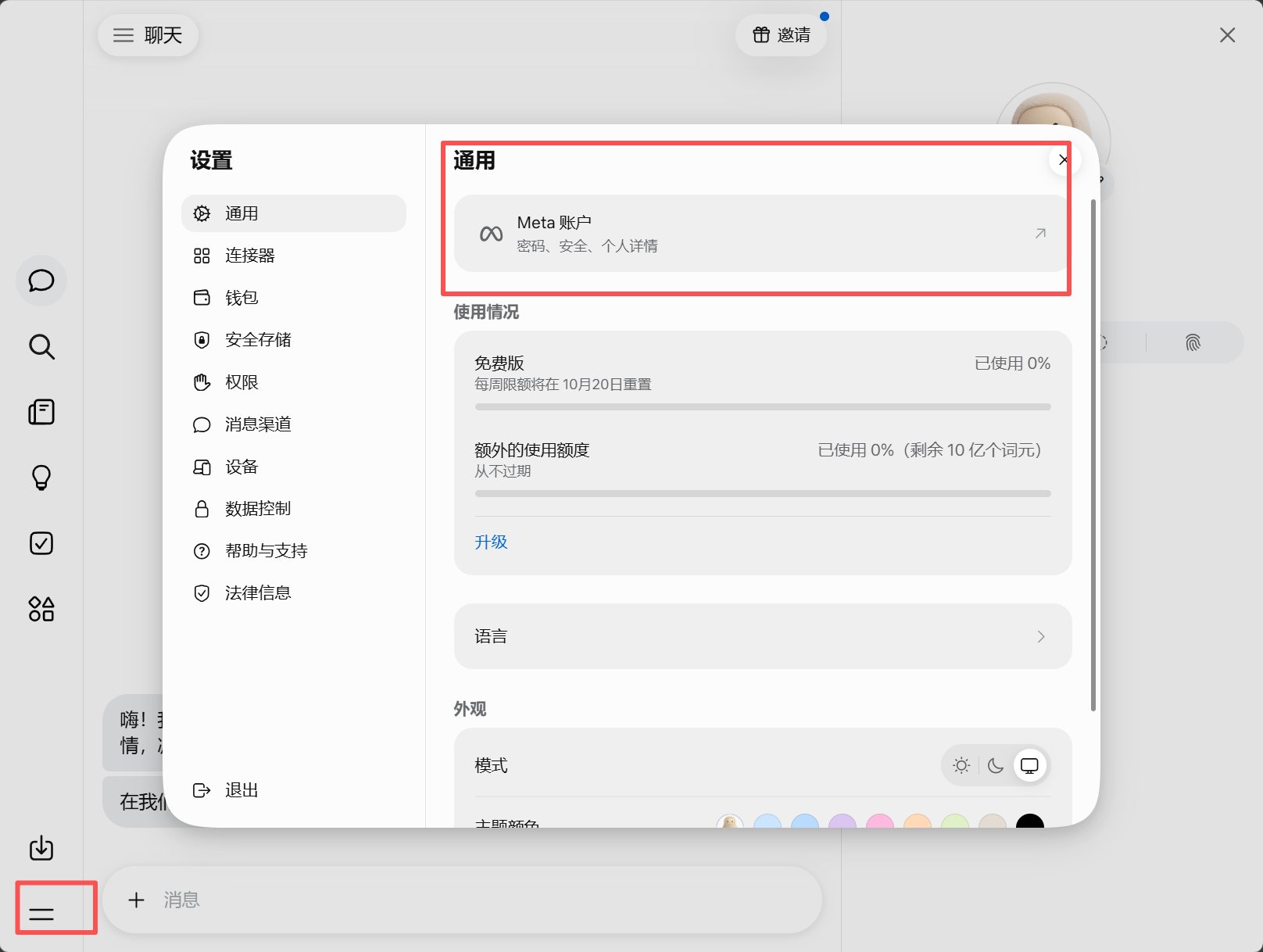Click the shapes apps sidebar icon
Viewport: 1263px width, 952px height.
coord(41,609)
